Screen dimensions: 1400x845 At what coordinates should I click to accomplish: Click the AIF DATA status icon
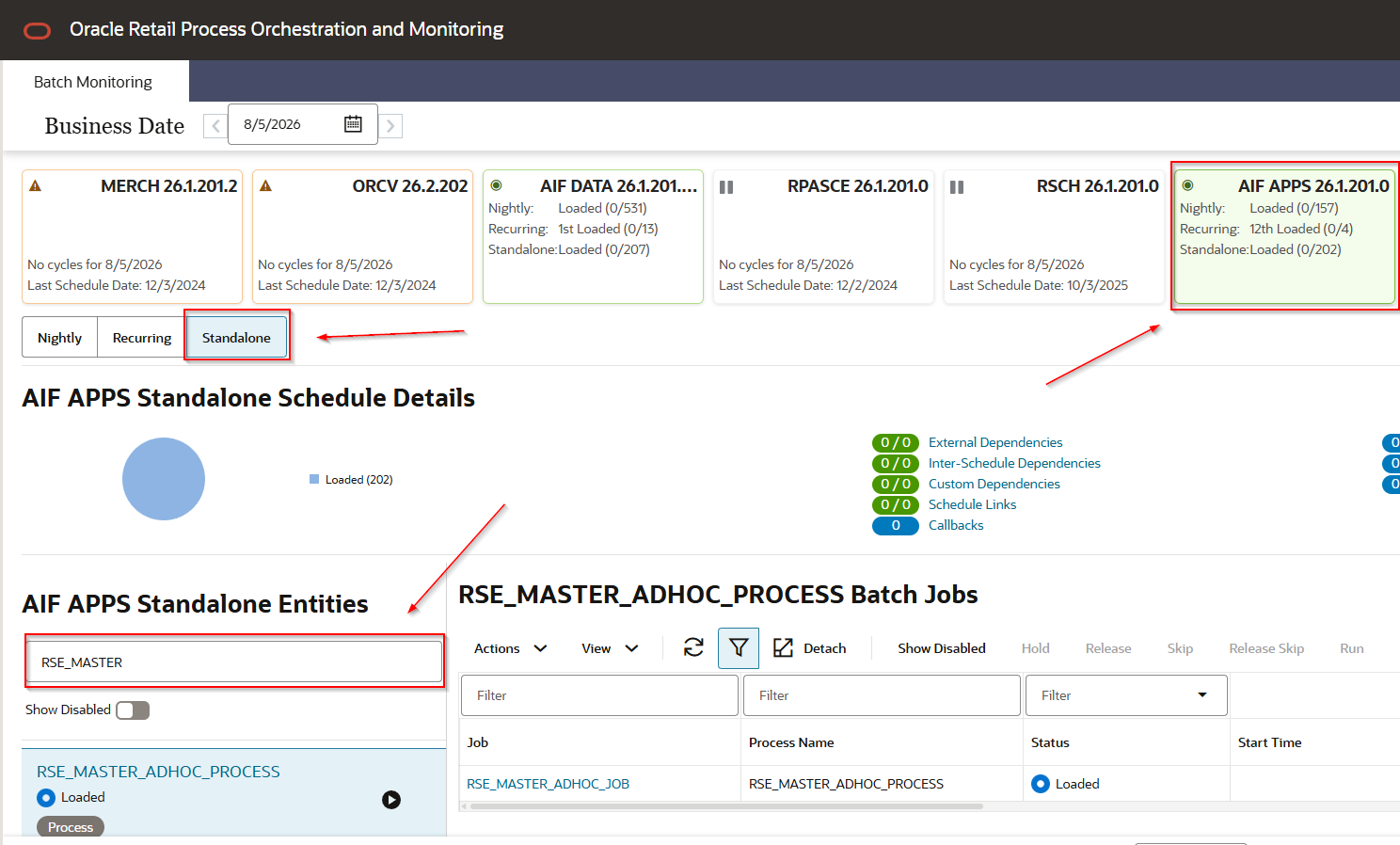(x=497, y=185)
